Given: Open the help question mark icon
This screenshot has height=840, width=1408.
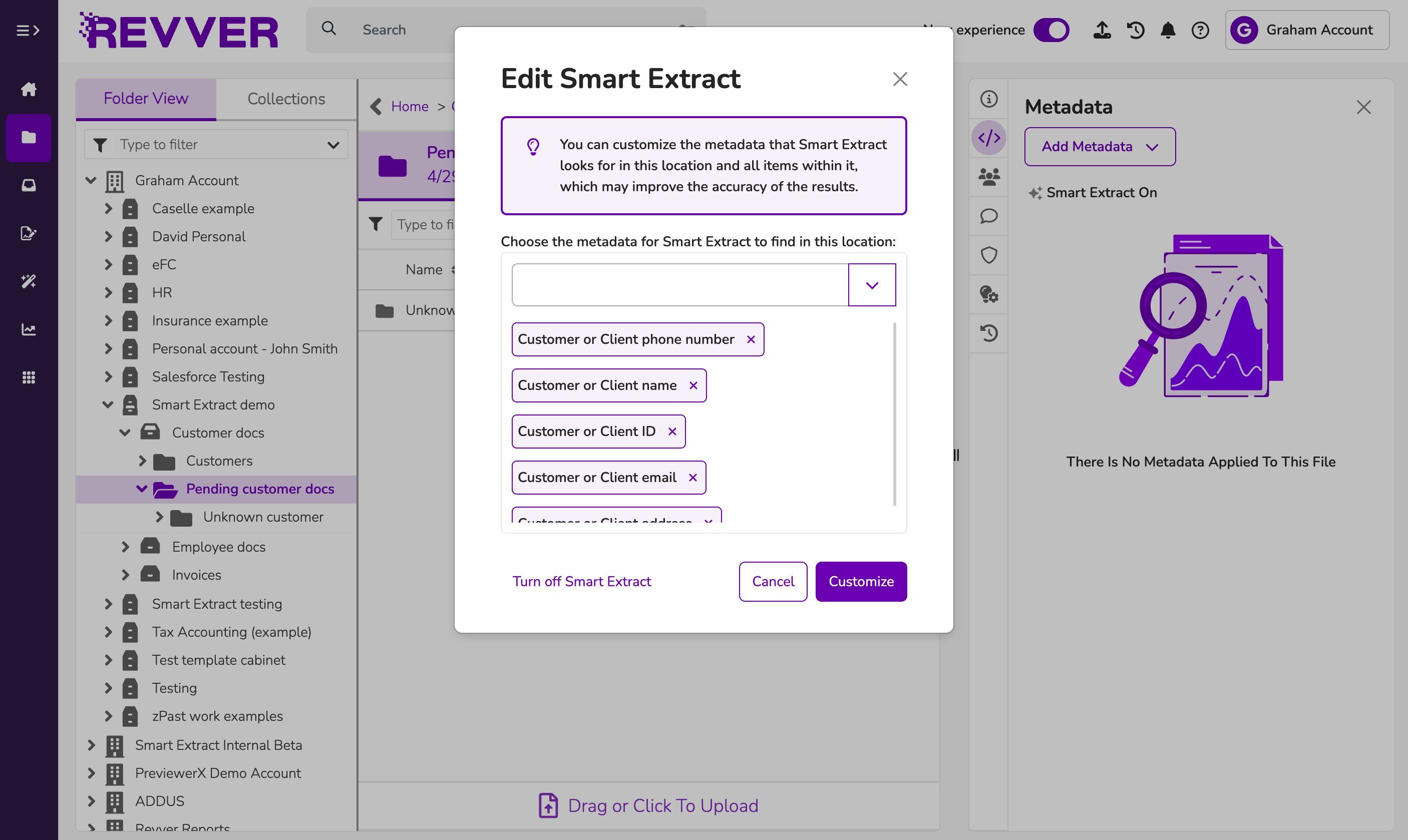Looking at the screenshot, I should coord(1200,30).
